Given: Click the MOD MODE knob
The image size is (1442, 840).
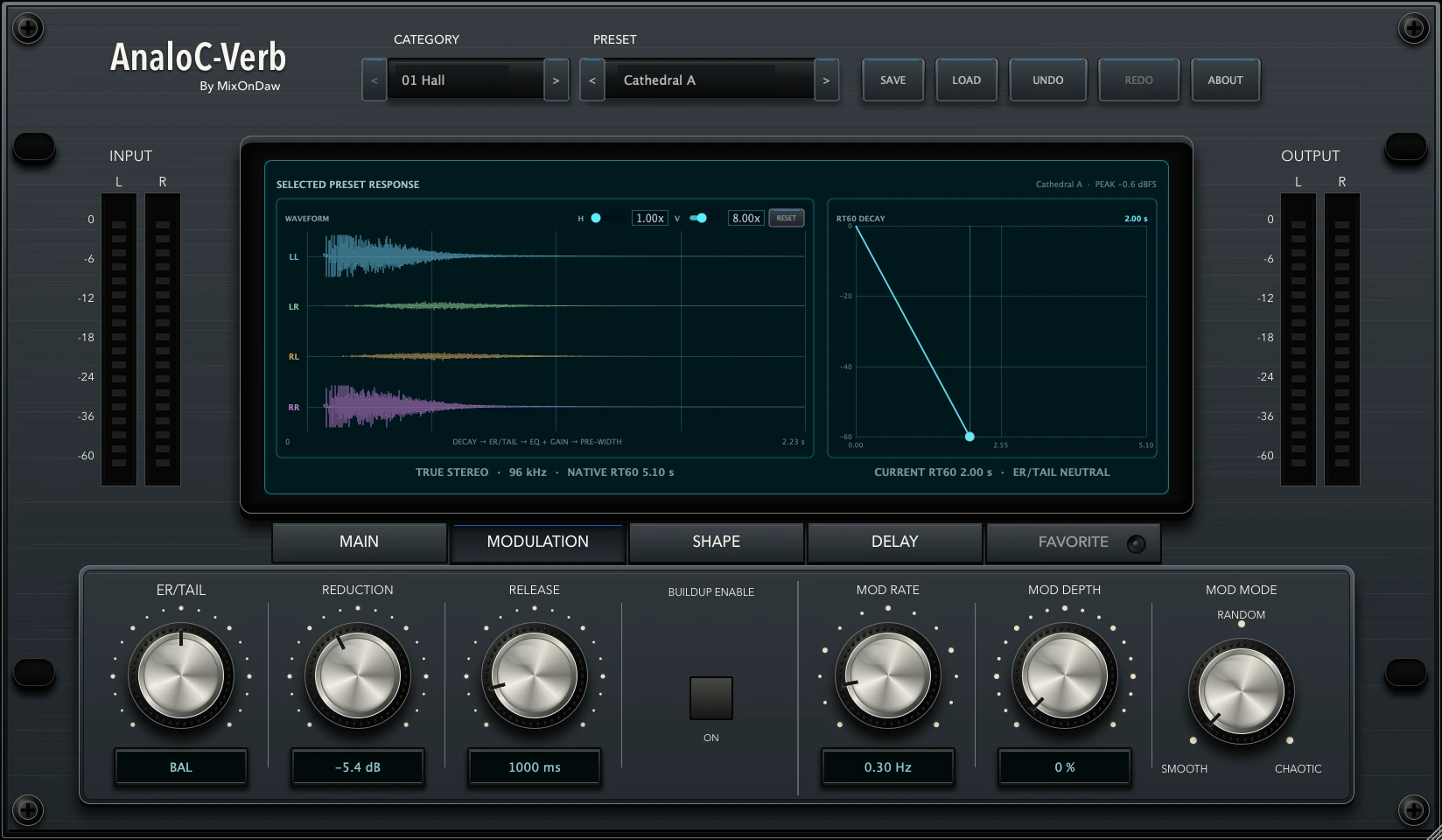Looking at the screenshot, I should click(1241, 691).
